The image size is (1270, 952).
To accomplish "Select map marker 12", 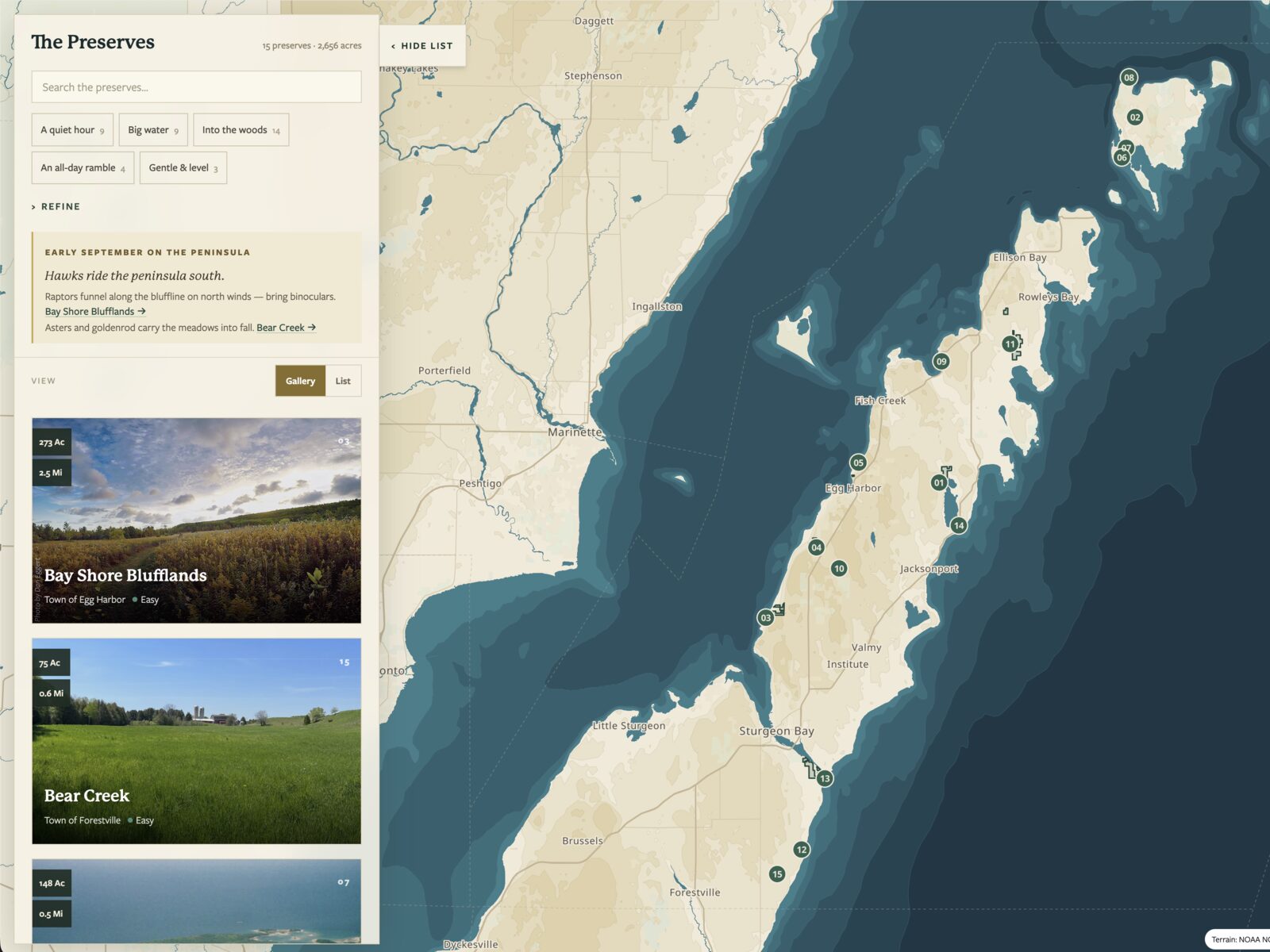I will pyautogui.click(x=802, y=850).
